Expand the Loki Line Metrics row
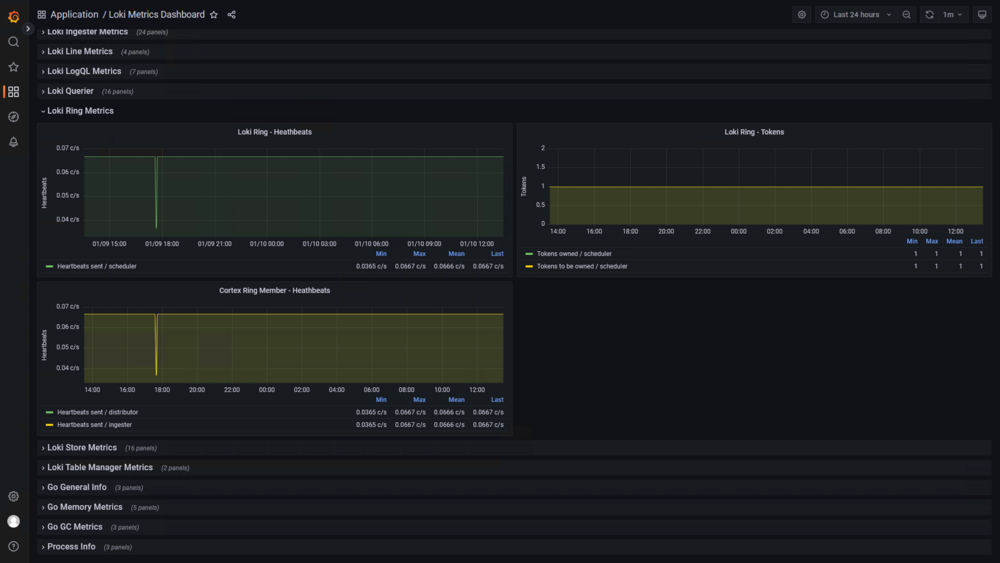This screenshot has height=563, width=1000. (x=80, y=52)
